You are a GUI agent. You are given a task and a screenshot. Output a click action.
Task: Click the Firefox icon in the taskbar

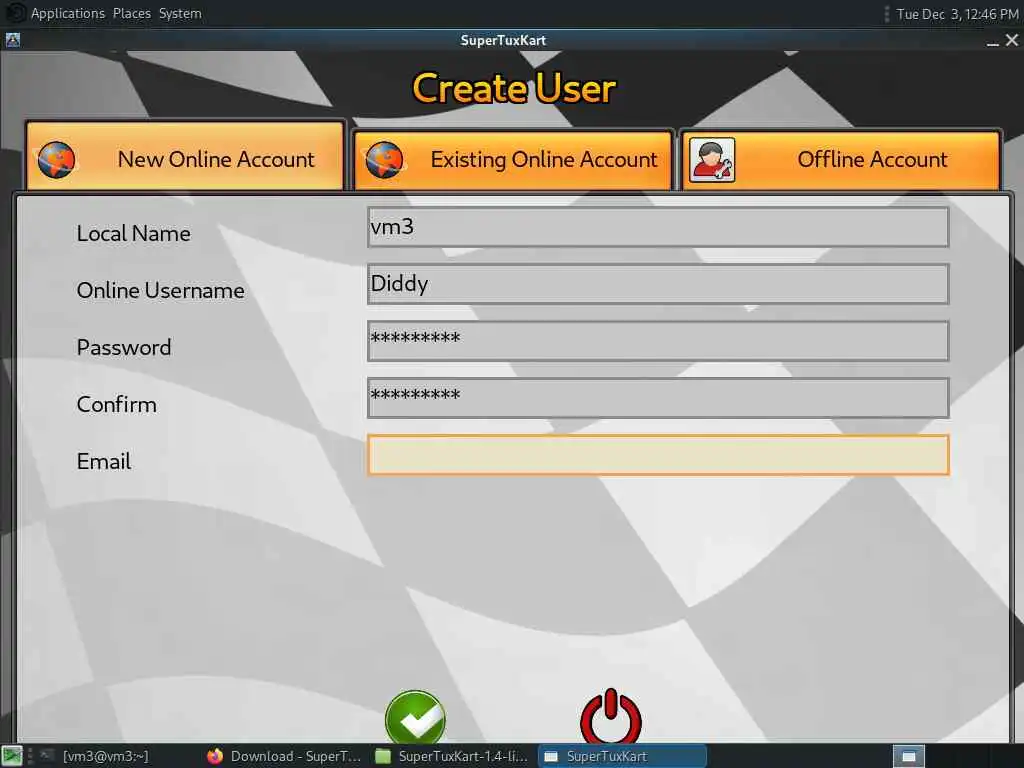coord(215,756)
